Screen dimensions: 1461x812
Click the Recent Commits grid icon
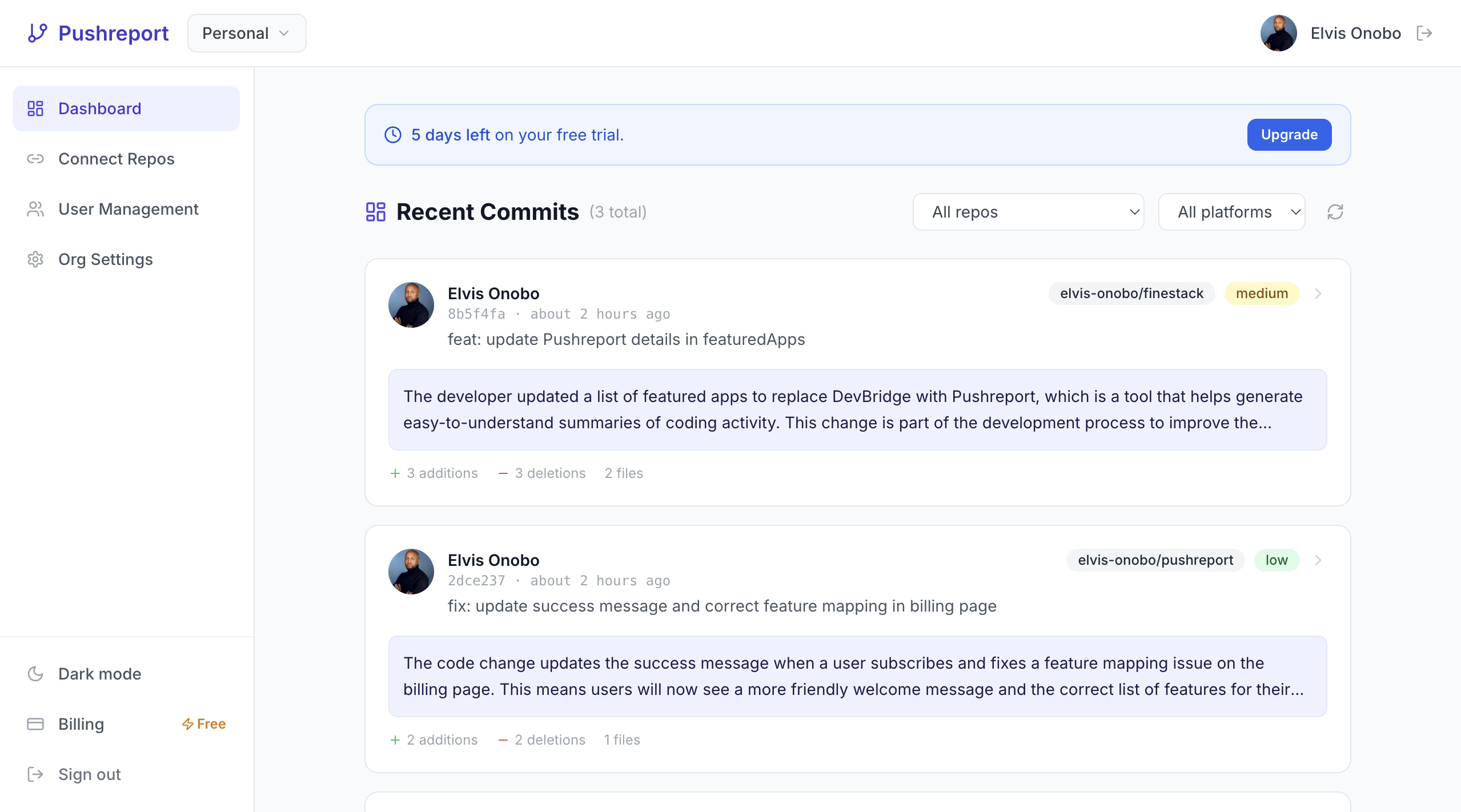[x=376, y=212]
